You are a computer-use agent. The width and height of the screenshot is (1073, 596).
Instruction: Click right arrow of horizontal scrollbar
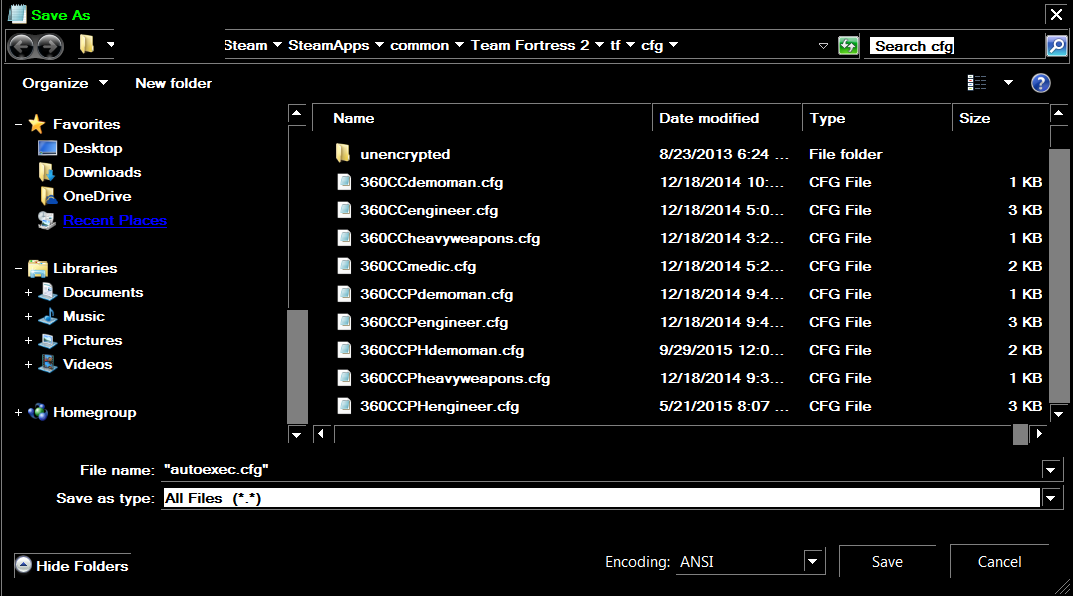coord(1039,433)
